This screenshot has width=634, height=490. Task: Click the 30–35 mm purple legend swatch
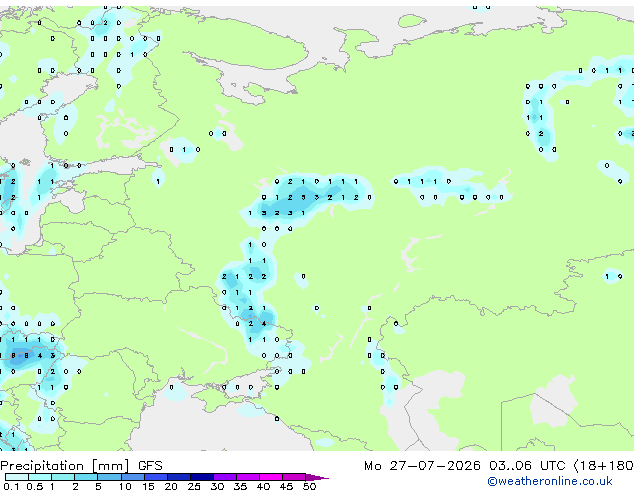click(225, 477)
